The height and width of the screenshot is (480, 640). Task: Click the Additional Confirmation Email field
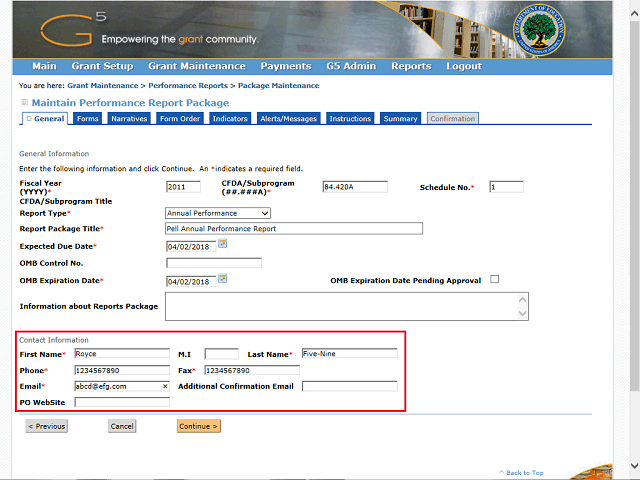coord(349,386)
